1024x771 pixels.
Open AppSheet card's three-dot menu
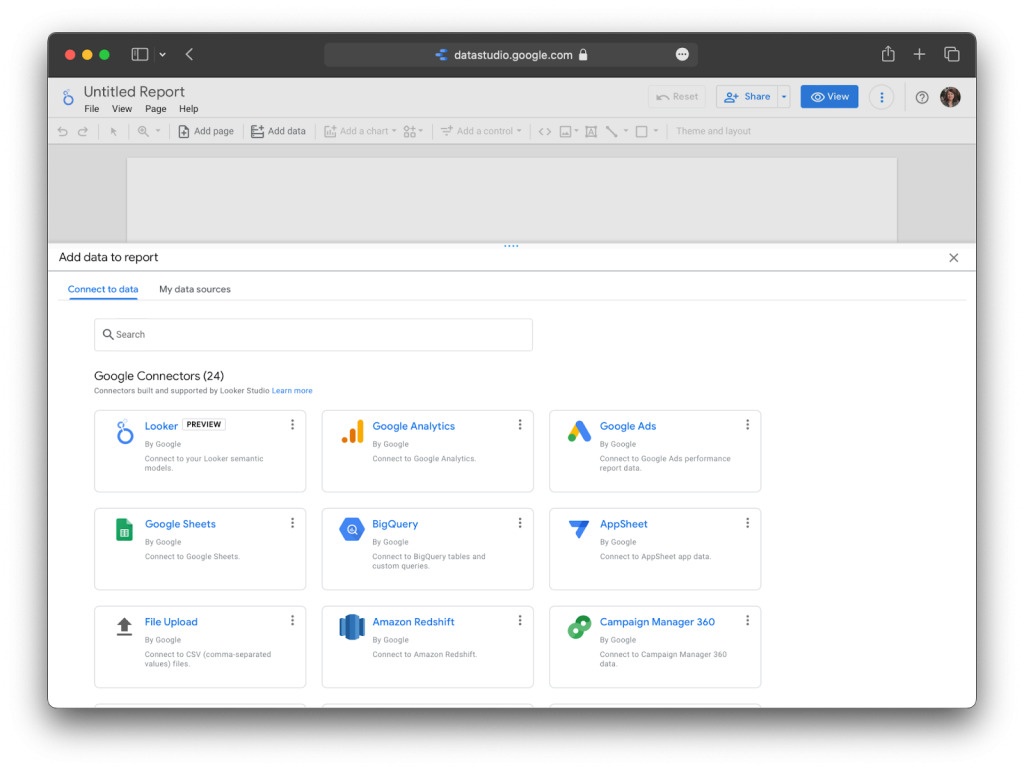tap(747, 523)
